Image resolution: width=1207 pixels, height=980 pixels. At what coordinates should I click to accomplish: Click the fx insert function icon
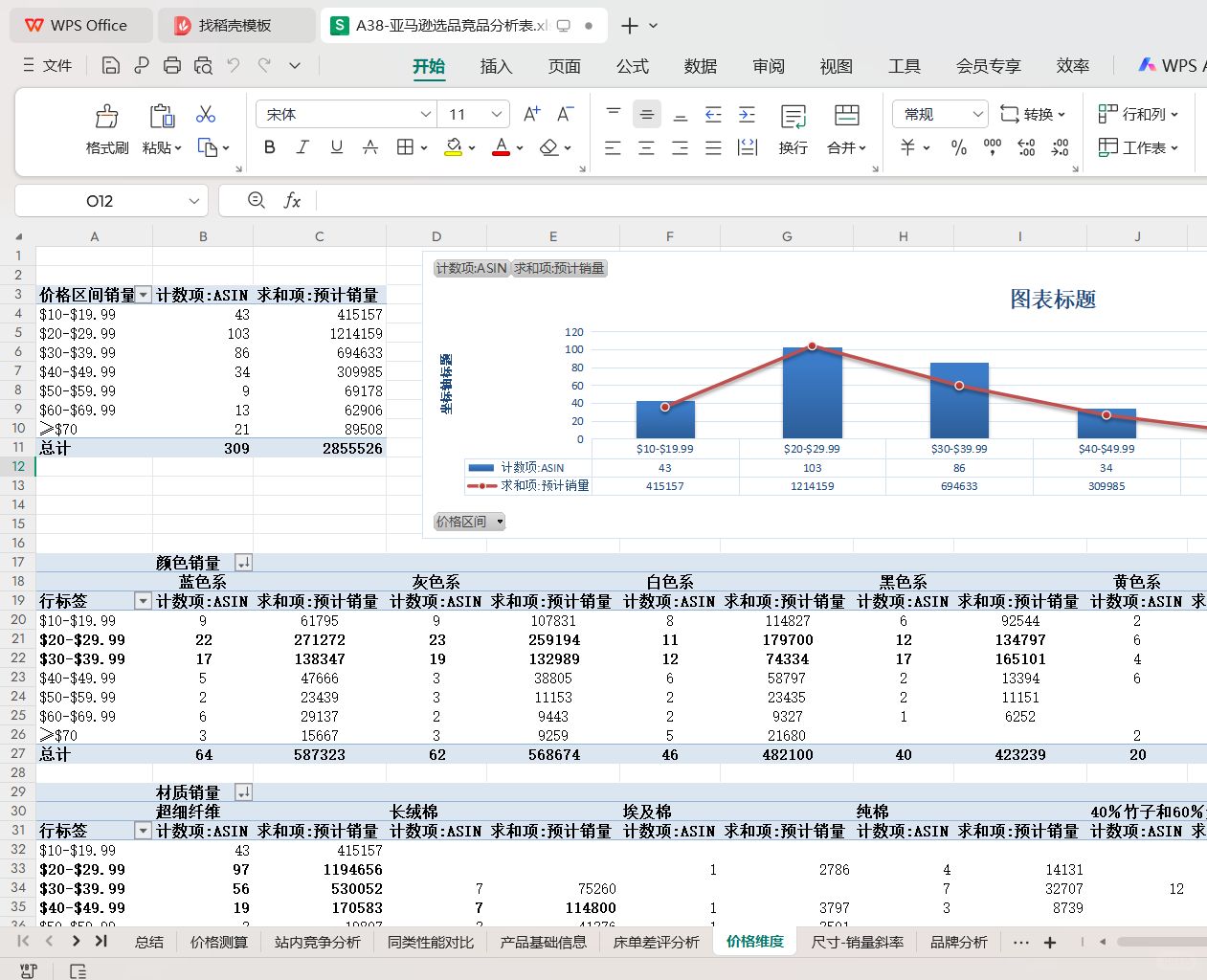(x=292, y=200)
